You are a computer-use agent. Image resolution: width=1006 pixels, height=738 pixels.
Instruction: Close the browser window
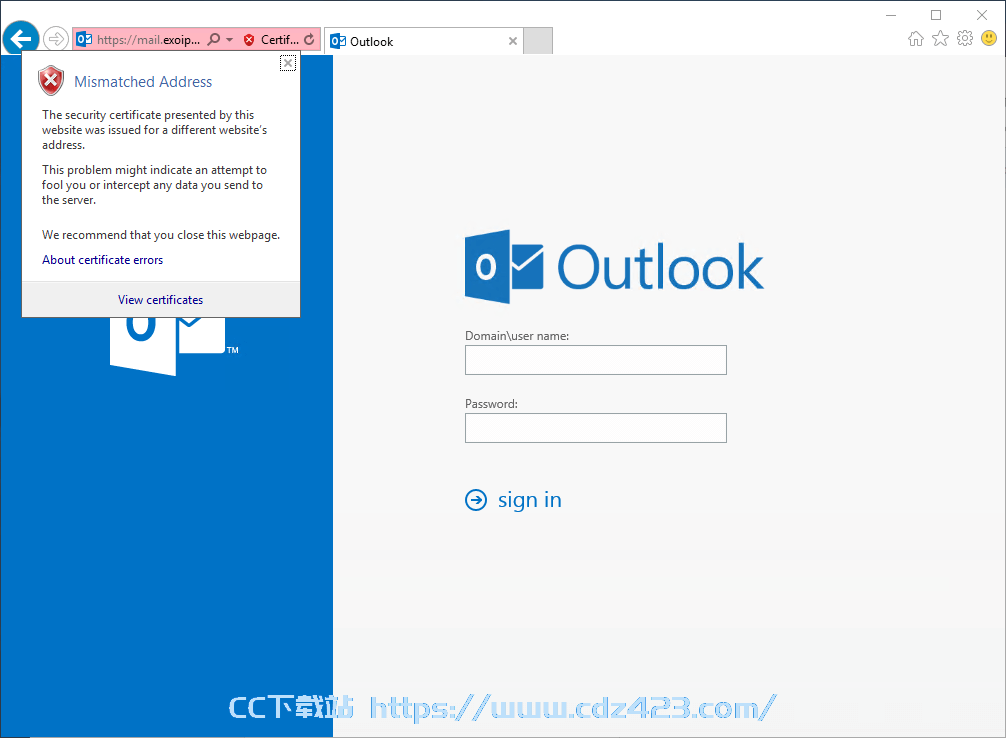982,15
